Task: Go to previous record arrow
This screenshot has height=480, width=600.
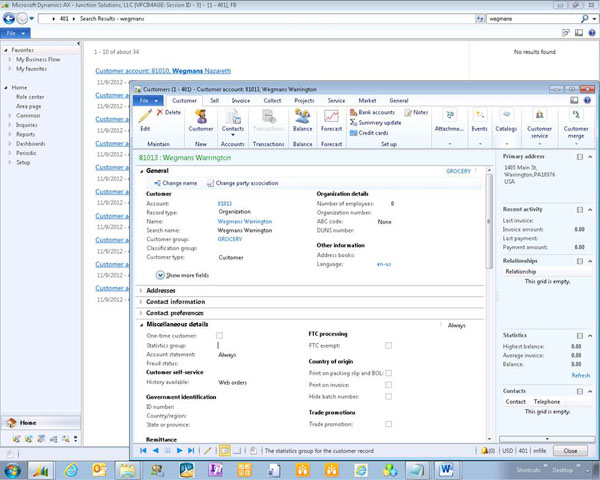Action: pos(155,451)
